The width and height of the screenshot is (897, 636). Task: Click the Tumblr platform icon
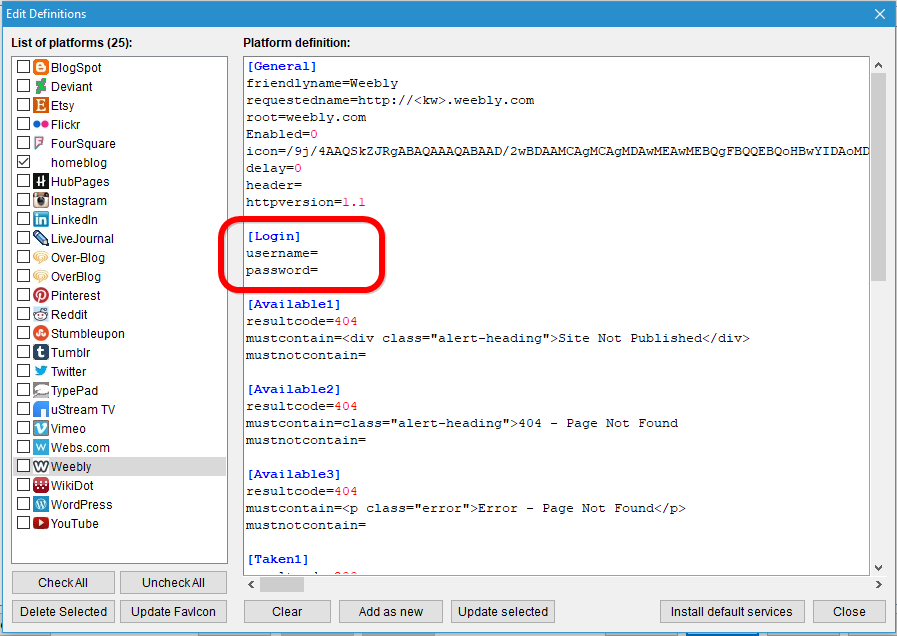[41, 352]
